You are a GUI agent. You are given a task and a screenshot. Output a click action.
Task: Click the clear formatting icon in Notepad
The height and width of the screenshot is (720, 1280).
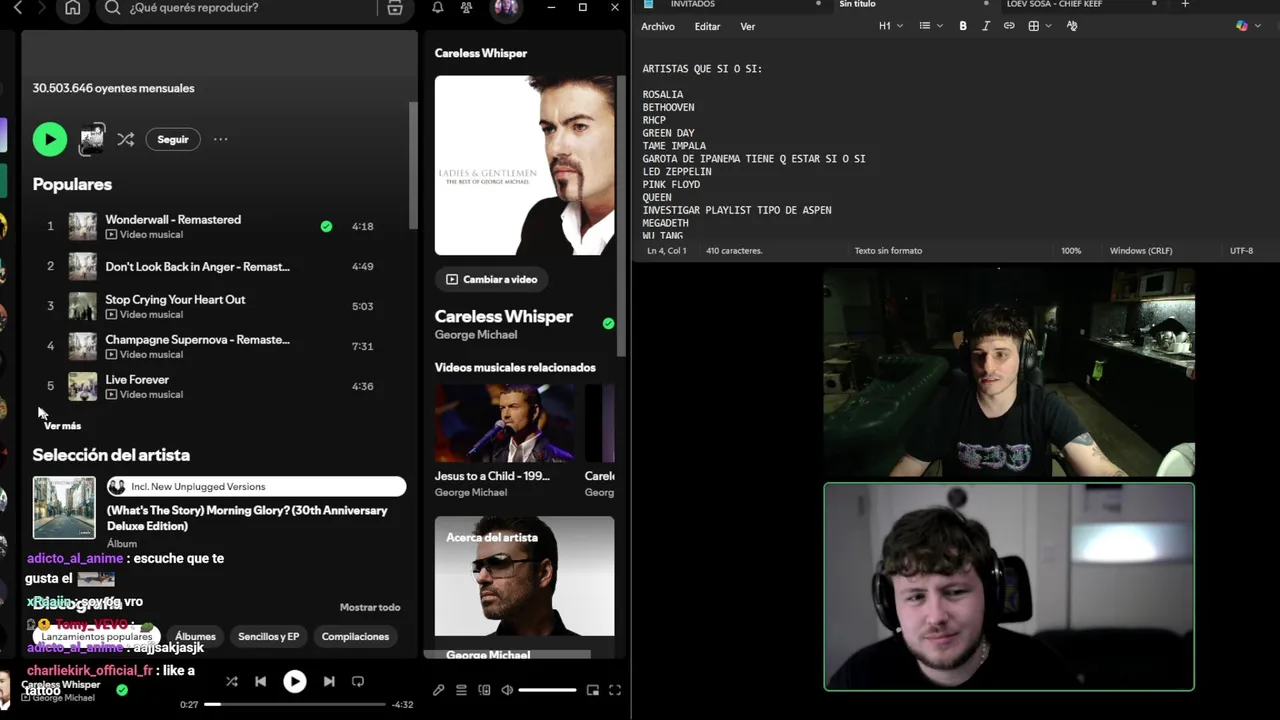click(x=1072, y=26)
